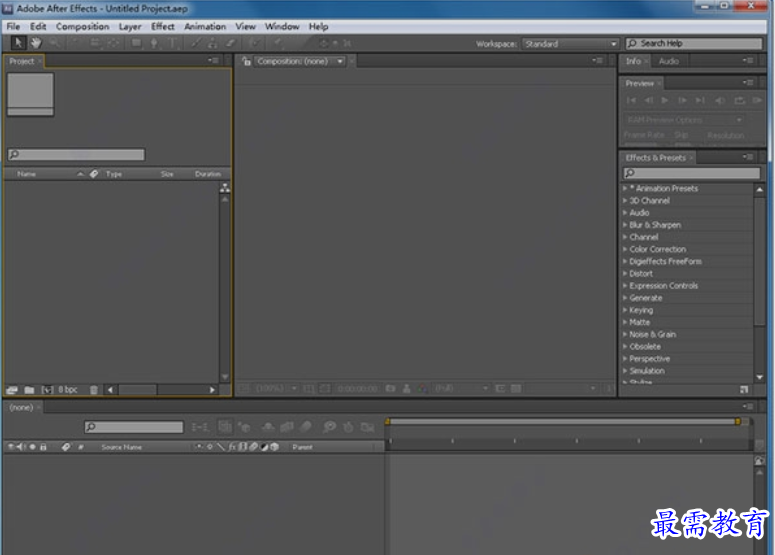This screenshot has height=555, width=775.
Task: Click the Search Help field
Action: point(693,43)
